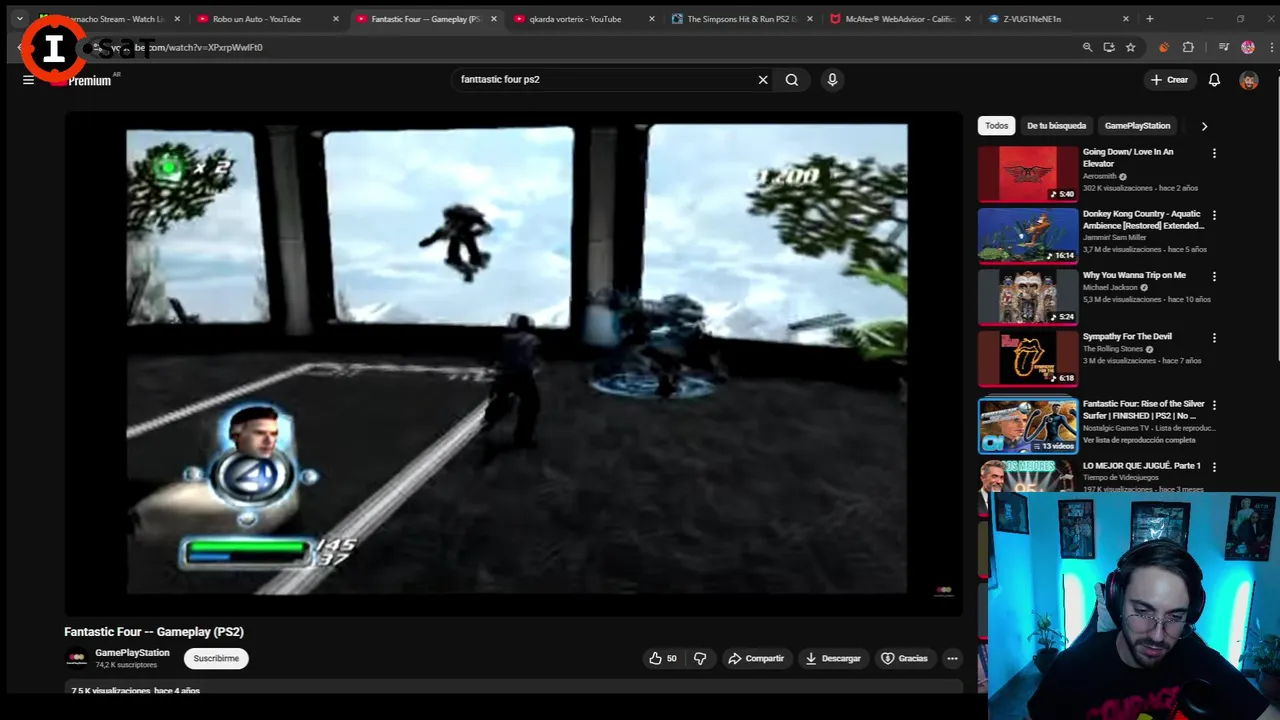Dislike the video with thumbs-down icon
Viewport: 1280px width, 720px height.
click(700, 658)
